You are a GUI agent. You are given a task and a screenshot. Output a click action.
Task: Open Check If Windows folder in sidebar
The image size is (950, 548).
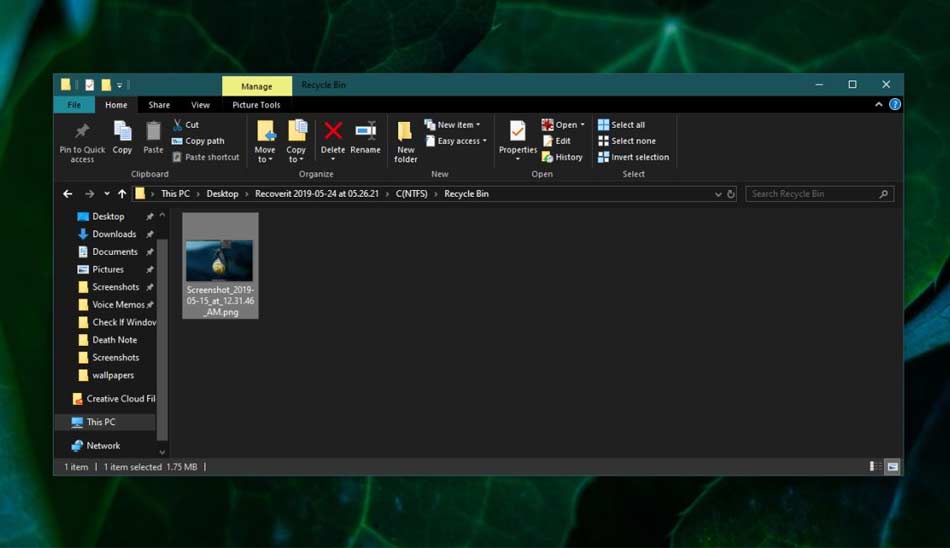116,322
